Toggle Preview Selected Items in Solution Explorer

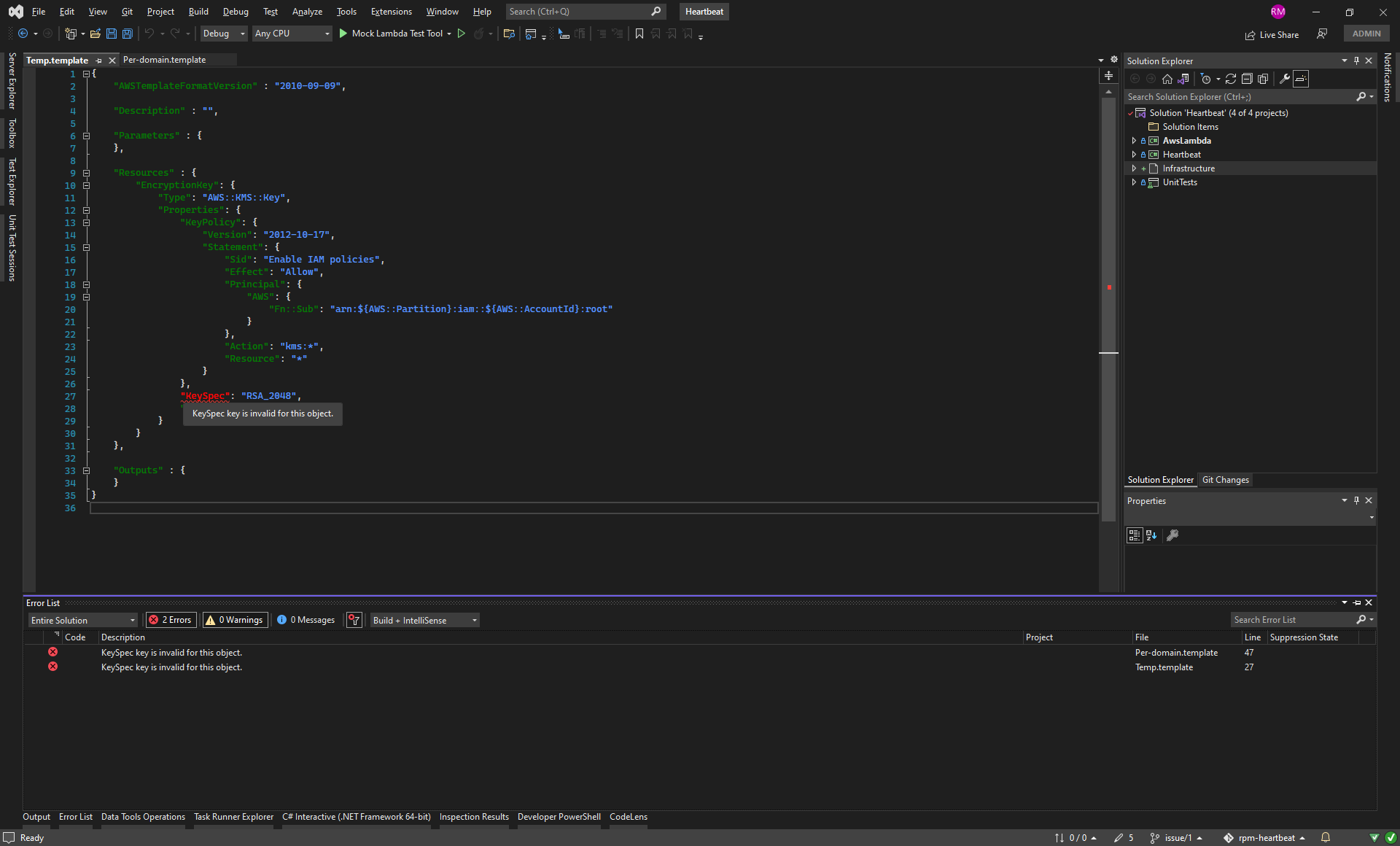pyautogui.click(x=1301, y=79)
